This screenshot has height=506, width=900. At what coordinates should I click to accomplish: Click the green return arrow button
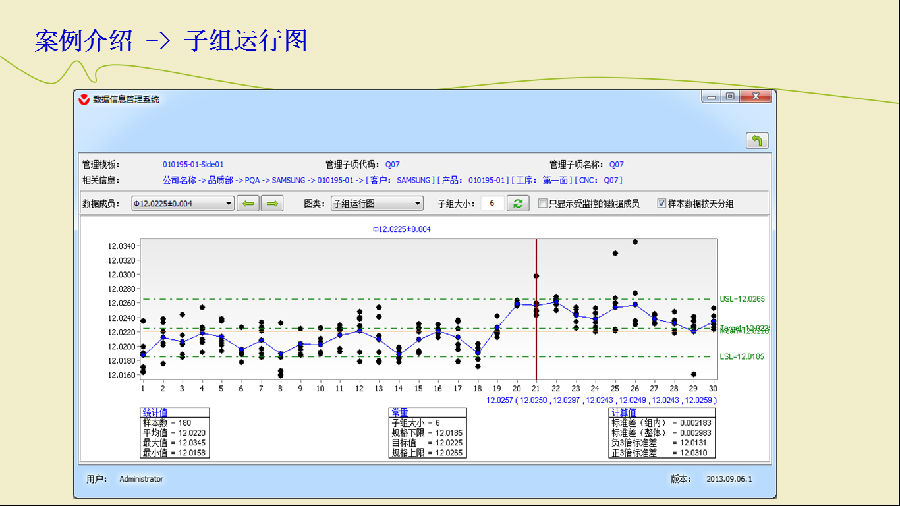(757, 141)
